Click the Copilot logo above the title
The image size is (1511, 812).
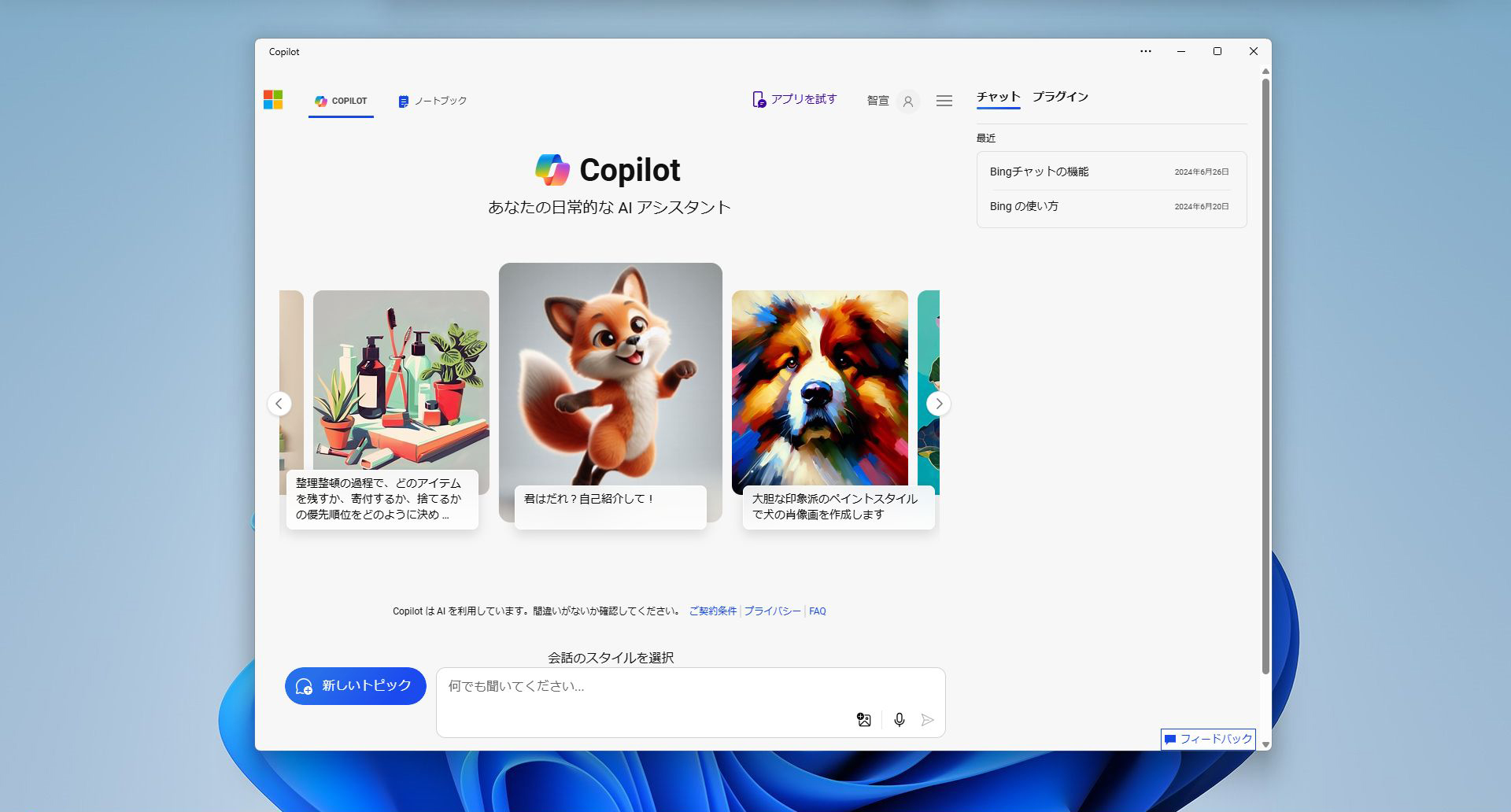[x=551, y=168]
